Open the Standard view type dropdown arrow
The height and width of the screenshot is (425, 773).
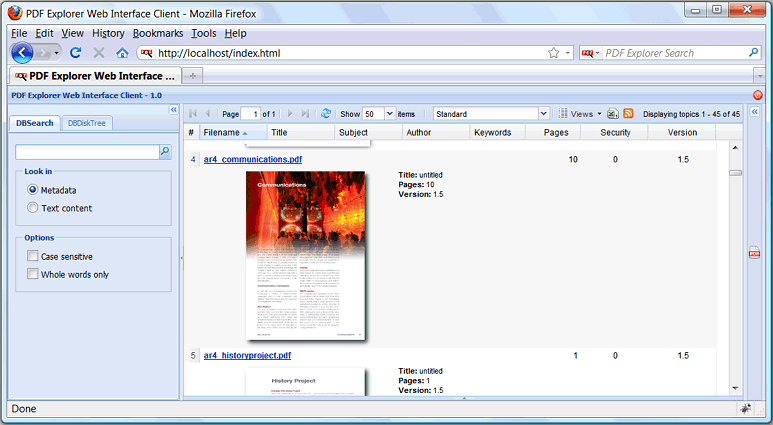[x=543, y=114]
